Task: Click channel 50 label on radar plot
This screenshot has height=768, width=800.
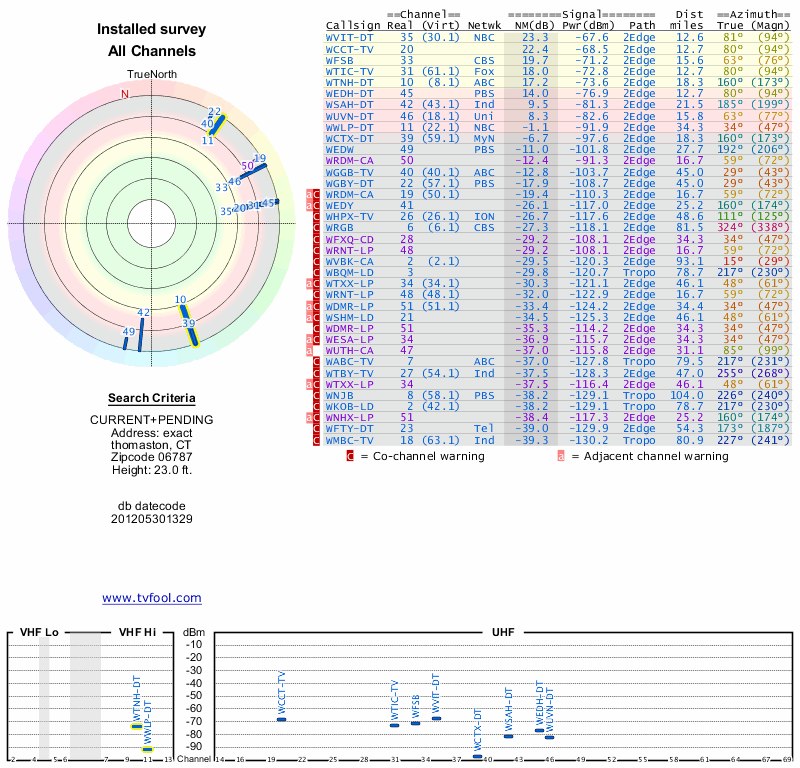Action: point(247,166)
